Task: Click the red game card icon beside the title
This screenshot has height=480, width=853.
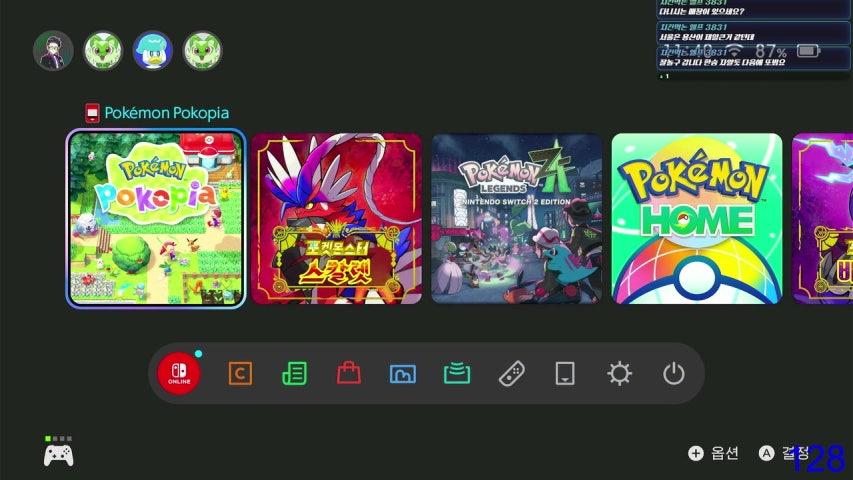Action: point(92,113)
